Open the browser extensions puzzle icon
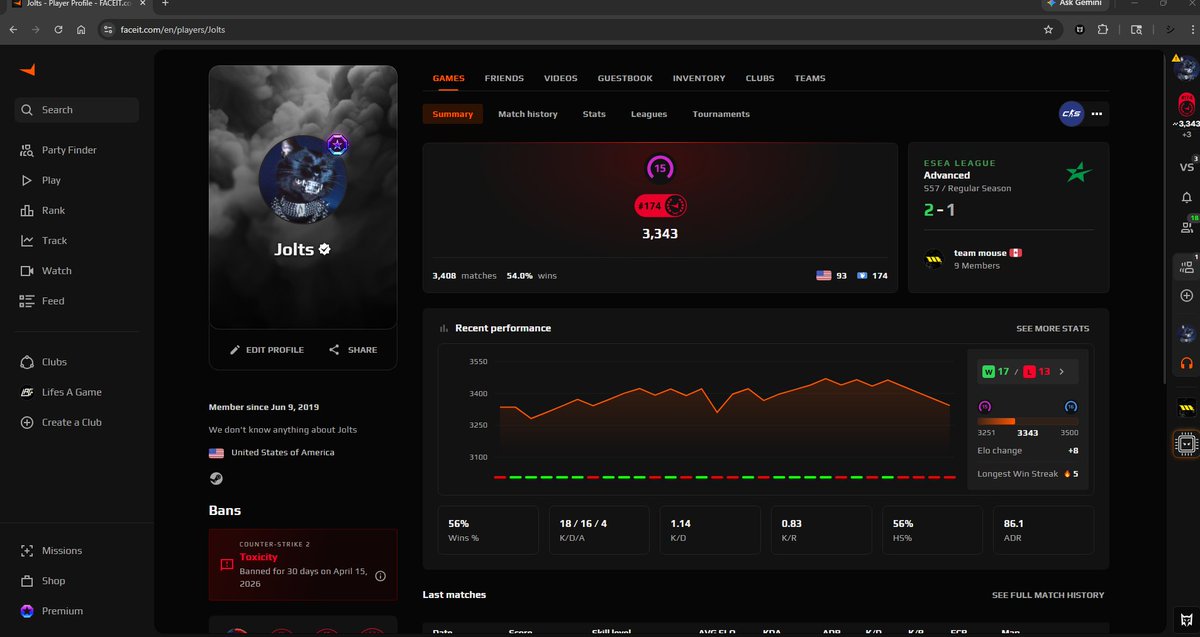The height and width of the screenshot is (637, 1200). pyautogui.click(x=1102, y=30)
